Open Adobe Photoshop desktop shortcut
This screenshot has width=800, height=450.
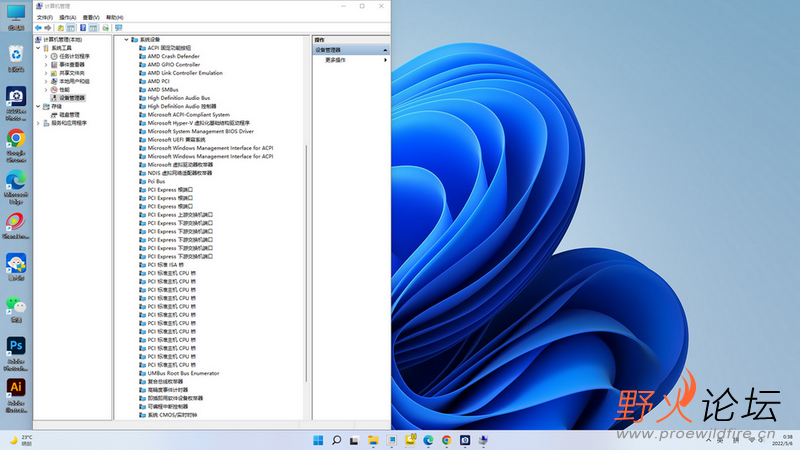click(x=16, y=354)
